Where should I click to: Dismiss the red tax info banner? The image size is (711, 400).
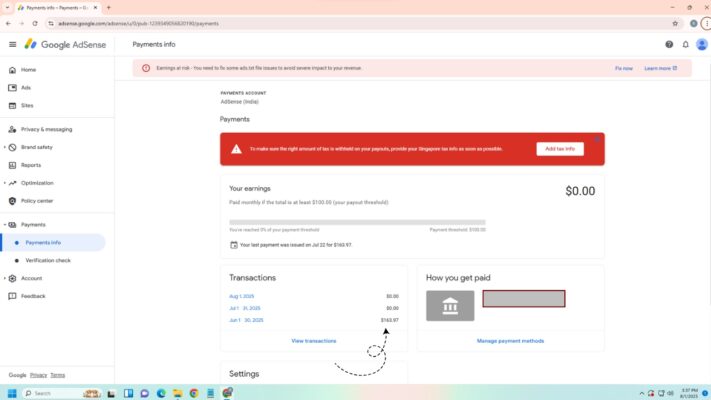pyautogui.click(x=597, y=139)
